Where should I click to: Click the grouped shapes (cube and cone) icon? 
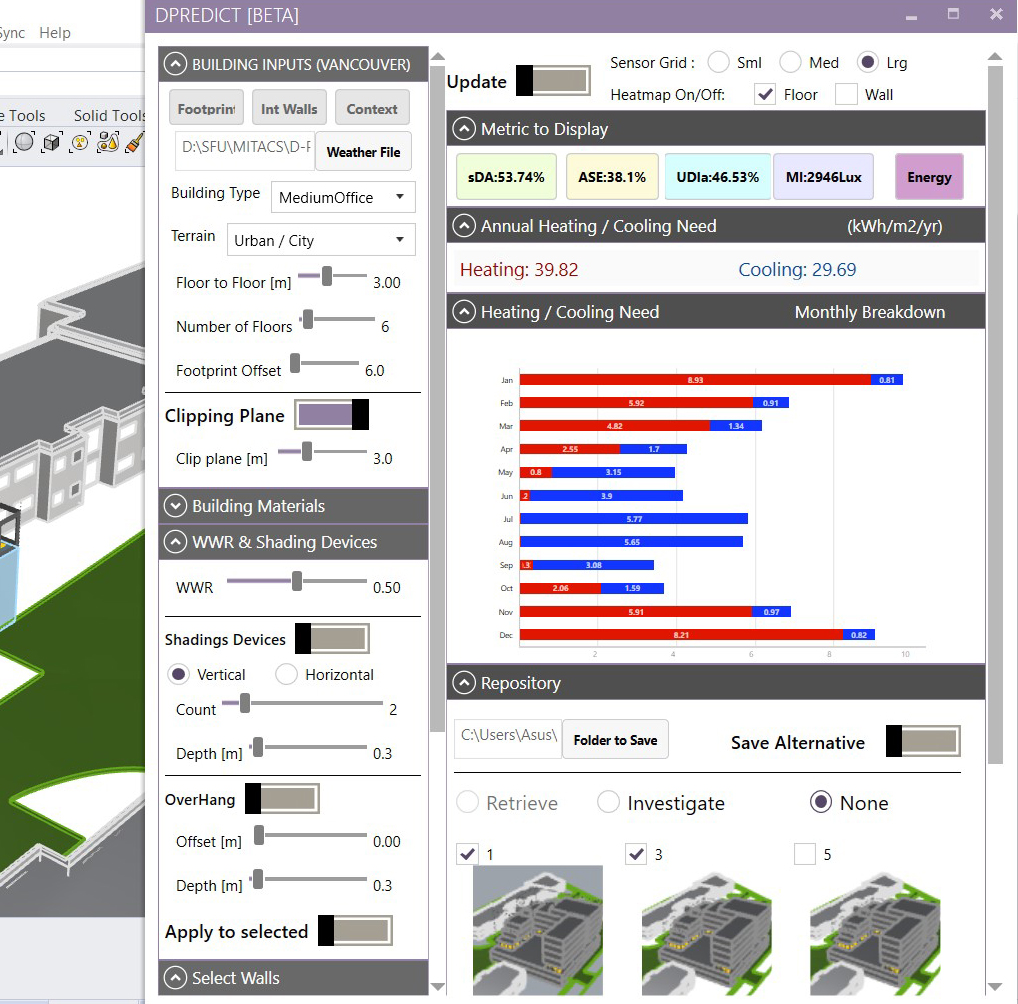[x=107, y=143]
